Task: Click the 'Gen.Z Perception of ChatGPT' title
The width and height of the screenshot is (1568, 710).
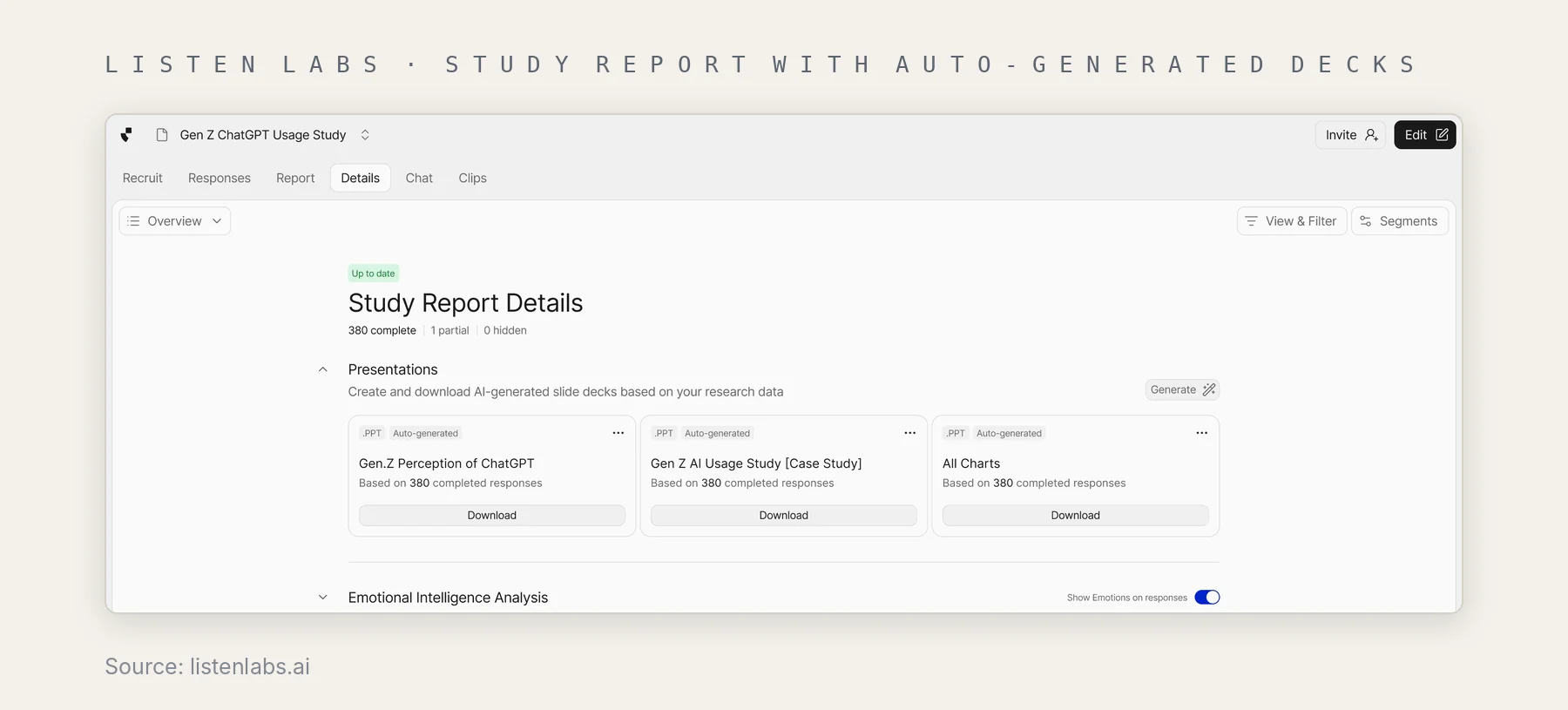Action: (x=447, y=463)
